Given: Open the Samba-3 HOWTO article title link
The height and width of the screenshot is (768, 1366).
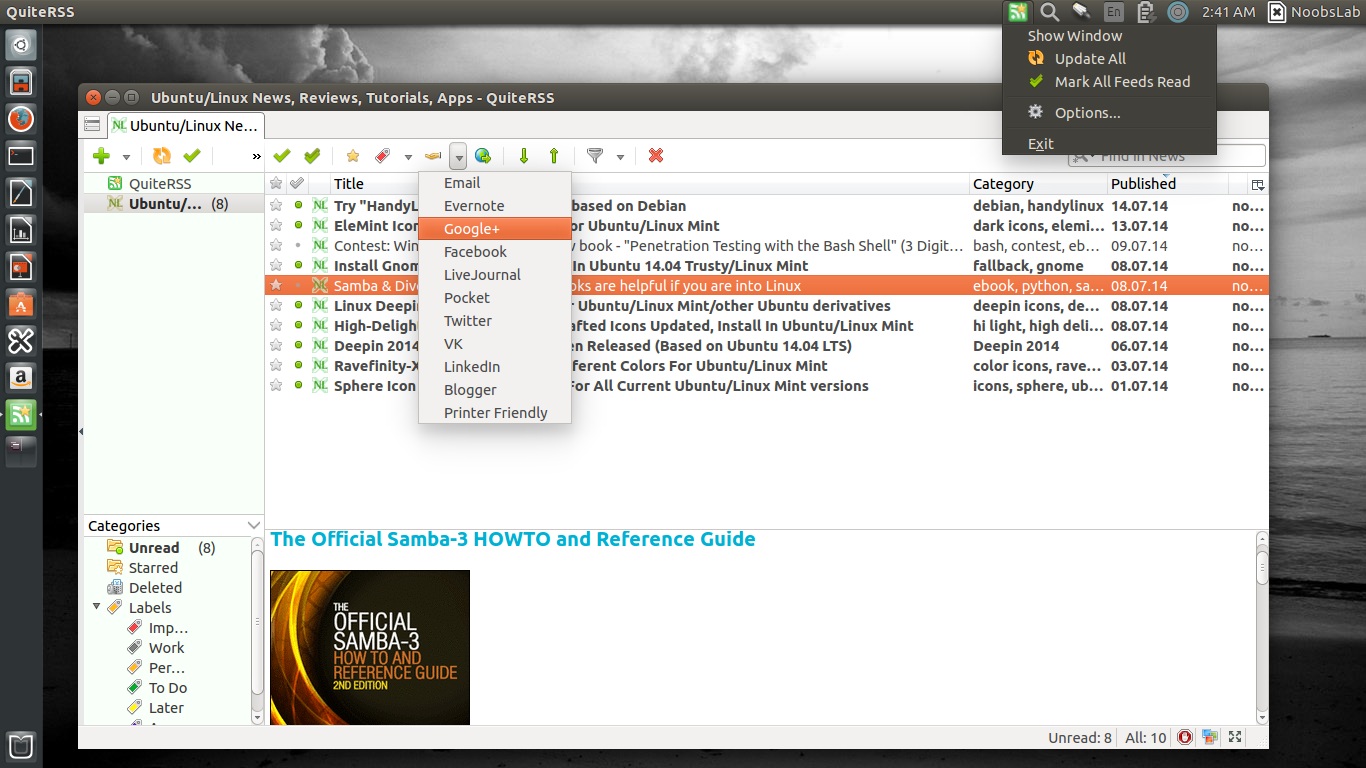Looking at the screenshot, I should coord(513,540).
